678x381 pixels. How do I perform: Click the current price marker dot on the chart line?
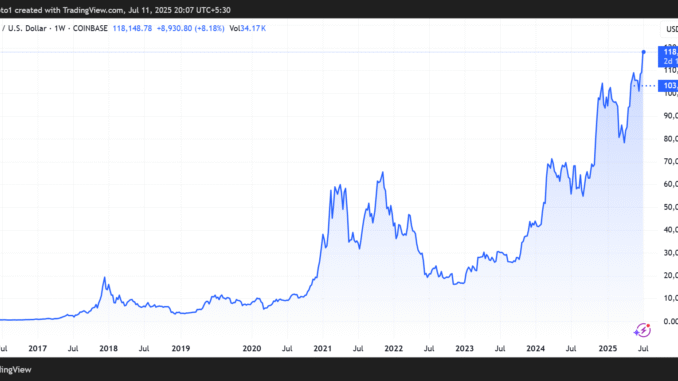(x=643, y=52)
